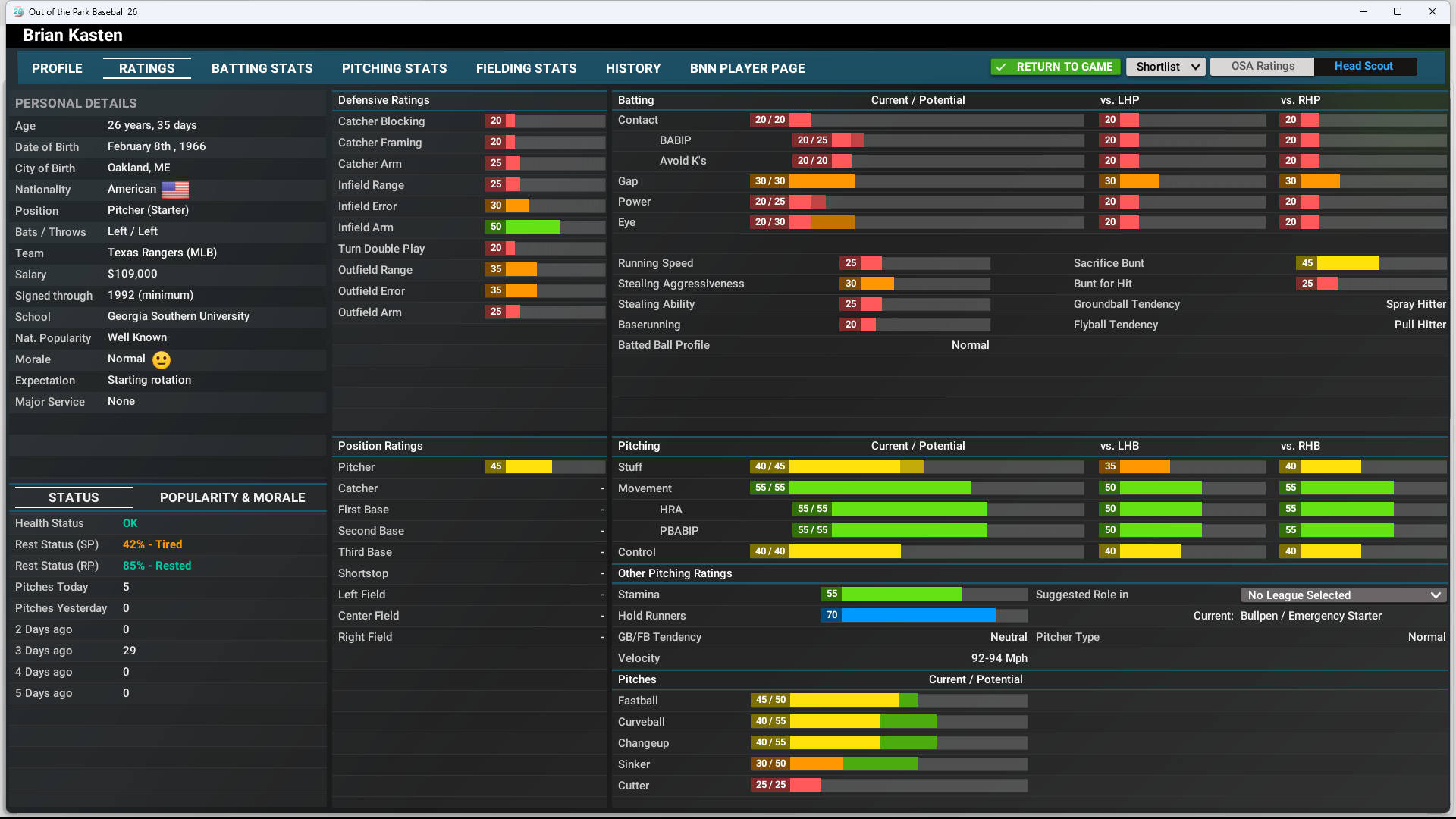This screenshot has height=819, width=1456.
Task: Select the Status tab
Action: coord(74,497)
